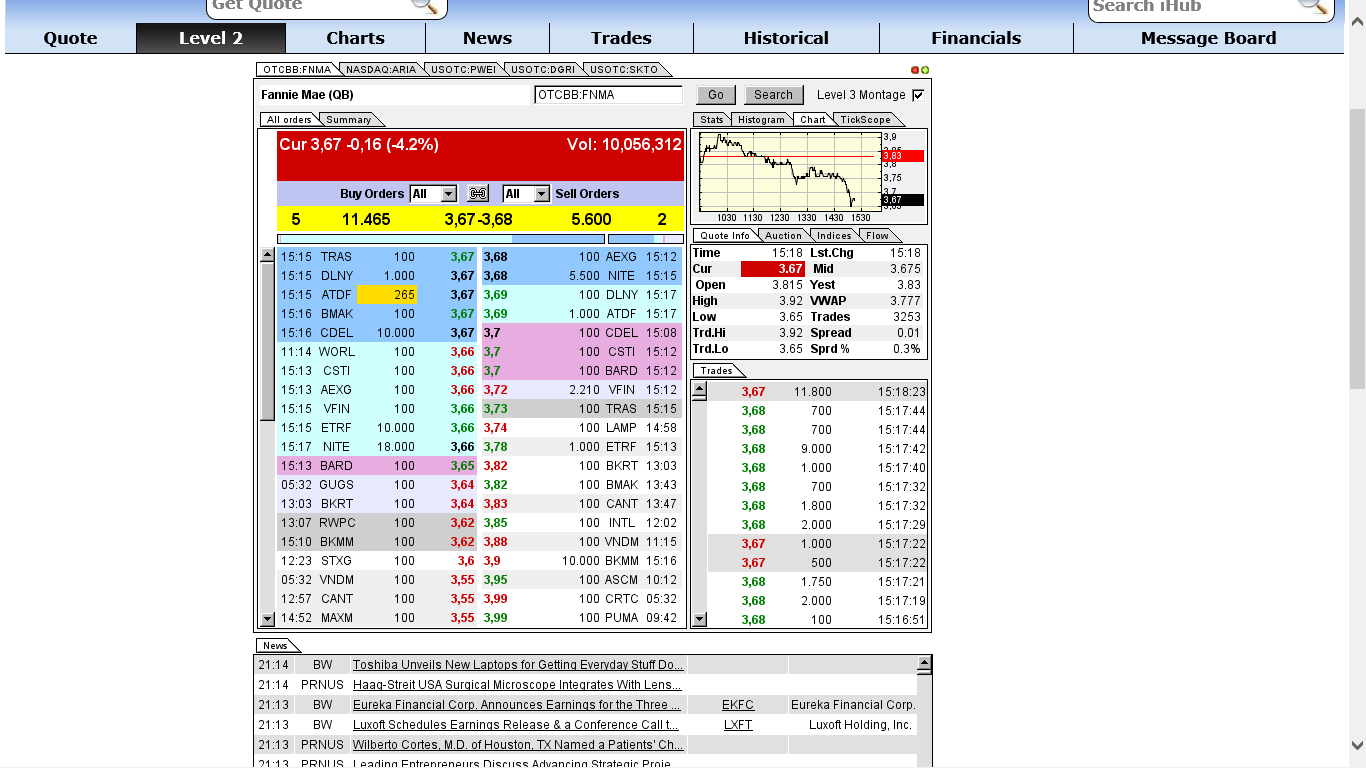
Task: Click the order book scroll-up arrow
Action: click(x=267, y=255)
